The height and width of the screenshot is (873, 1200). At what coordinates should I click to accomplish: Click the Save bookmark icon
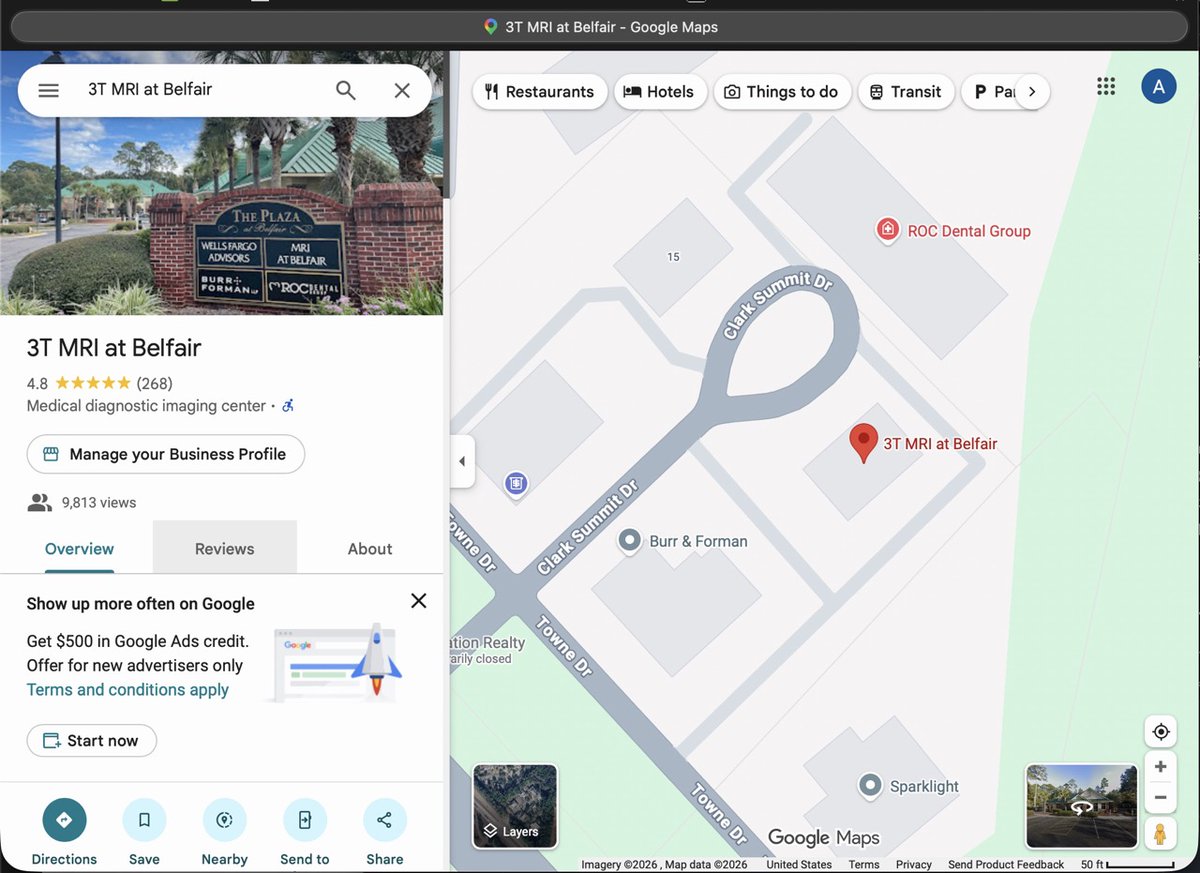[144, 820]
